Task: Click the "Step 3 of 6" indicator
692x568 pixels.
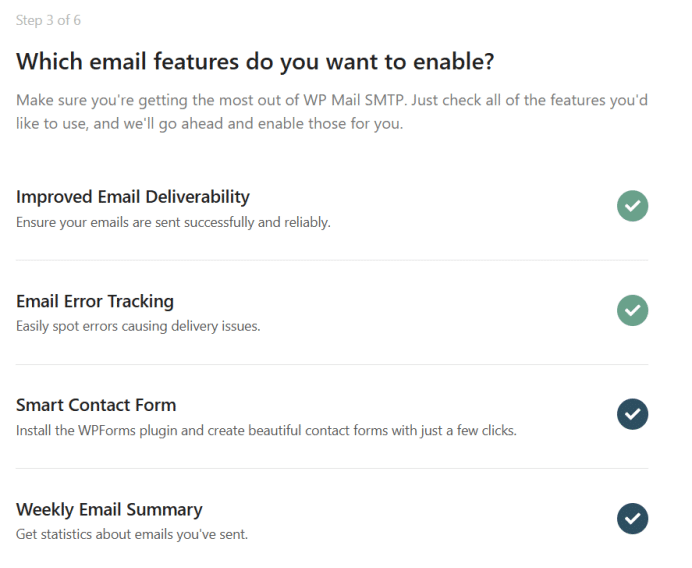Action: tap(50, 20)
